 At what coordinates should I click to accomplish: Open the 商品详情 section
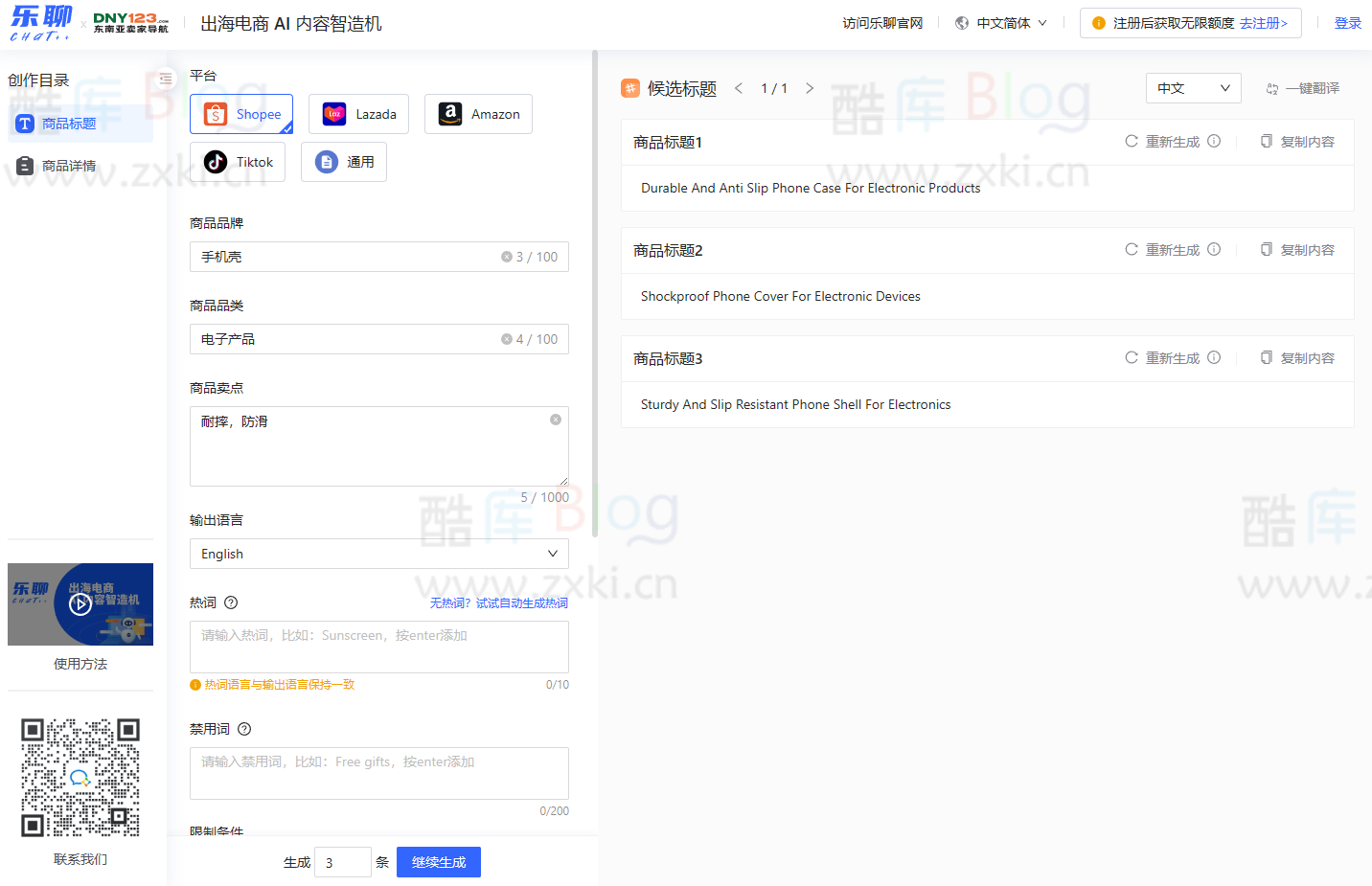click(80, 165)
